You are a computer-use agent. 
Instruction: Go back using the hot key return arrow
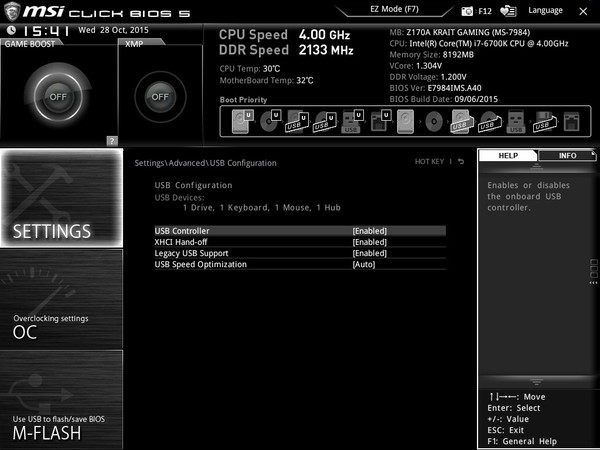[x=461, y=161]
